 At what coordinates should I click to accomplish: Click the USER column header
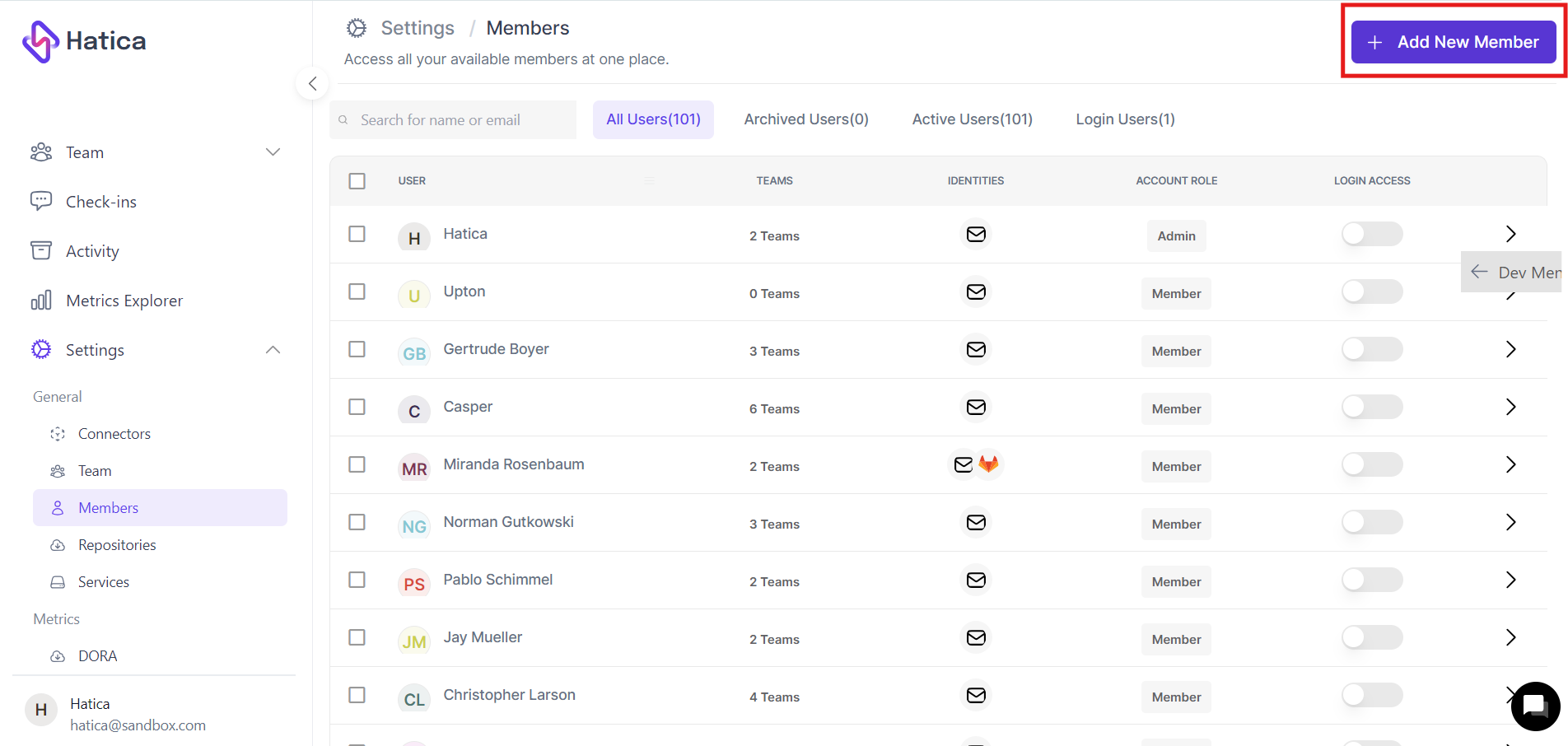coord(412,180)
